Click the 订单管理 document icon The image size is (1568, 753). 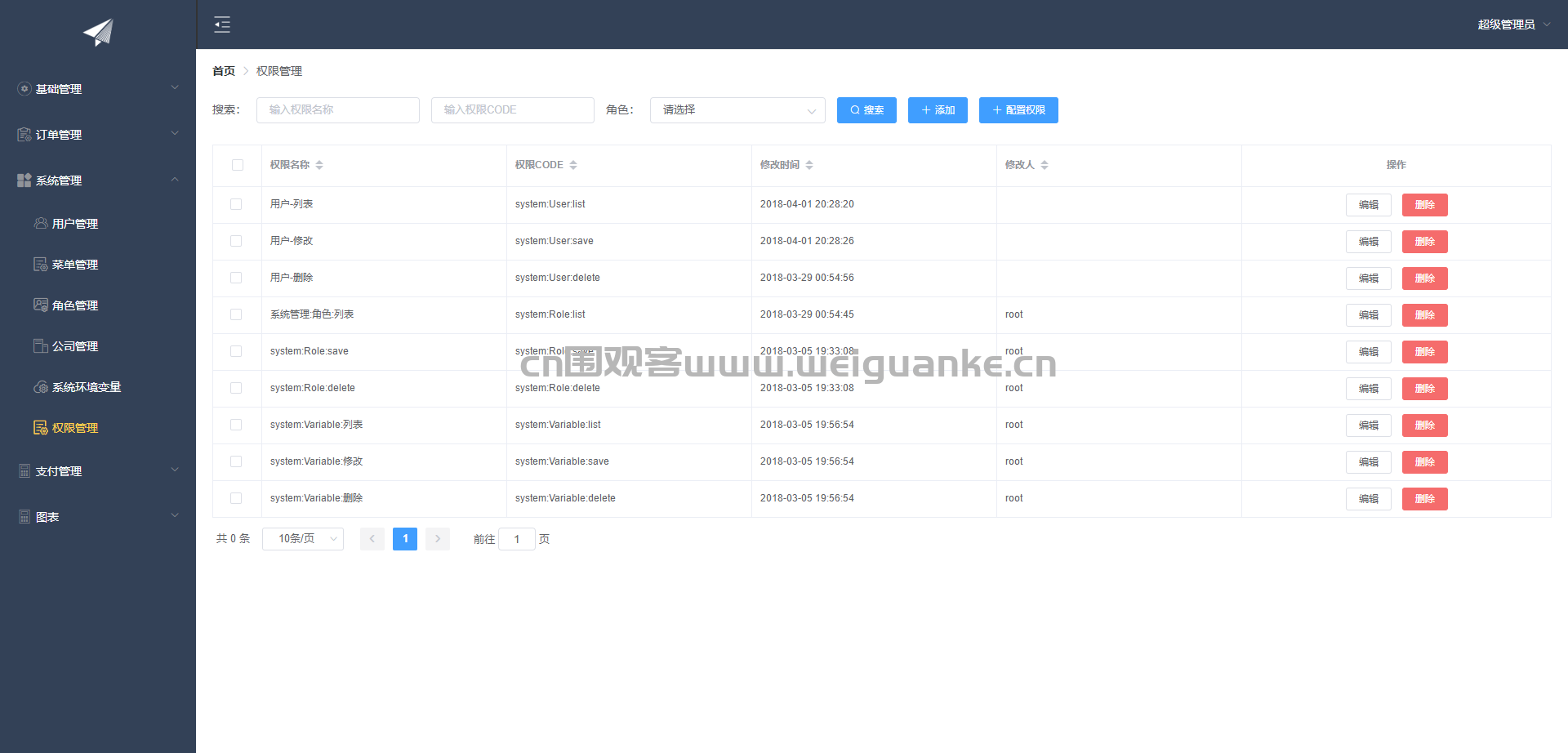24,135
